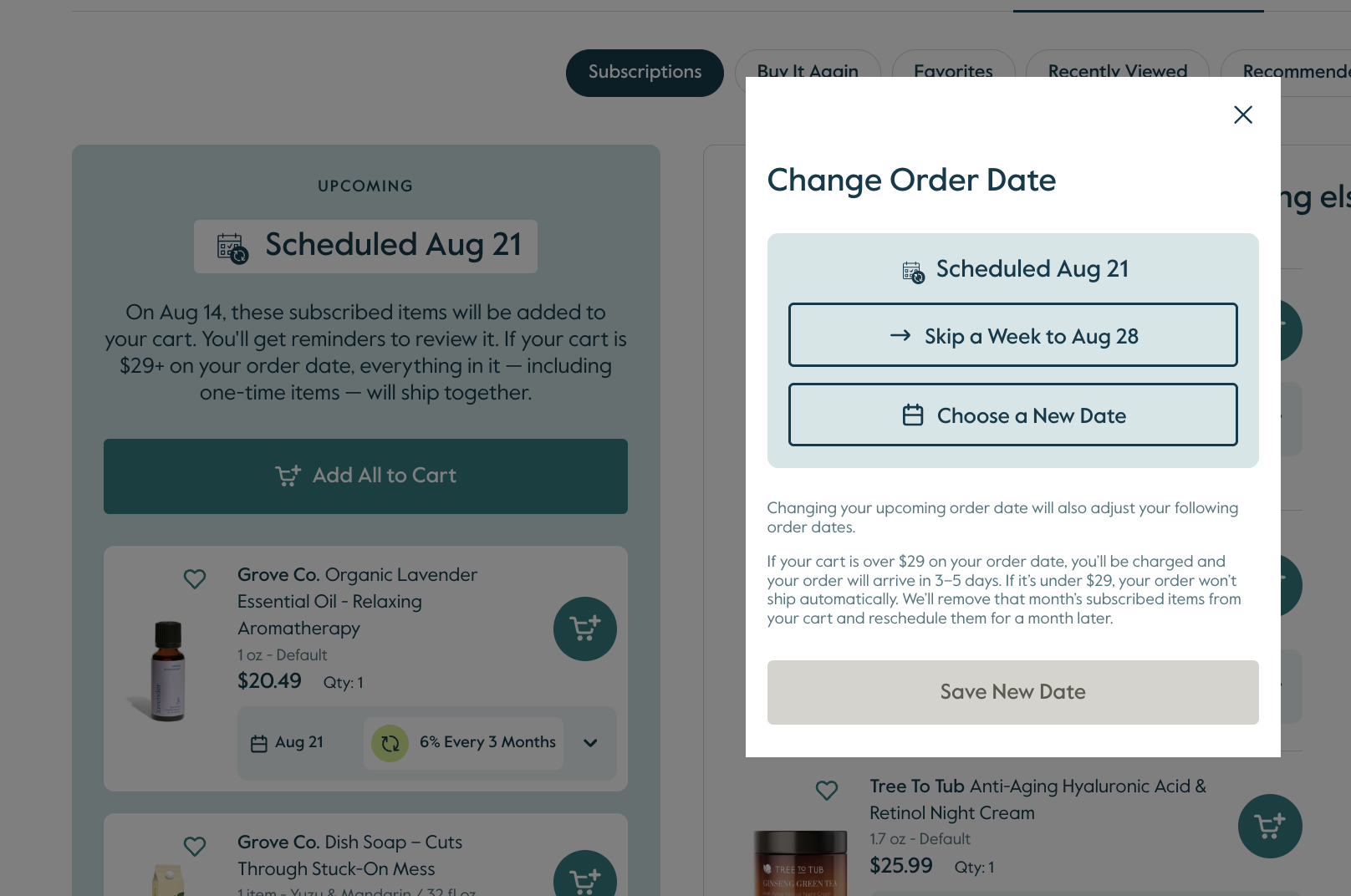Open the 6% Every 3 Months frequency selector
This screenshot has height=896, width=1351.
click(463, 743)
